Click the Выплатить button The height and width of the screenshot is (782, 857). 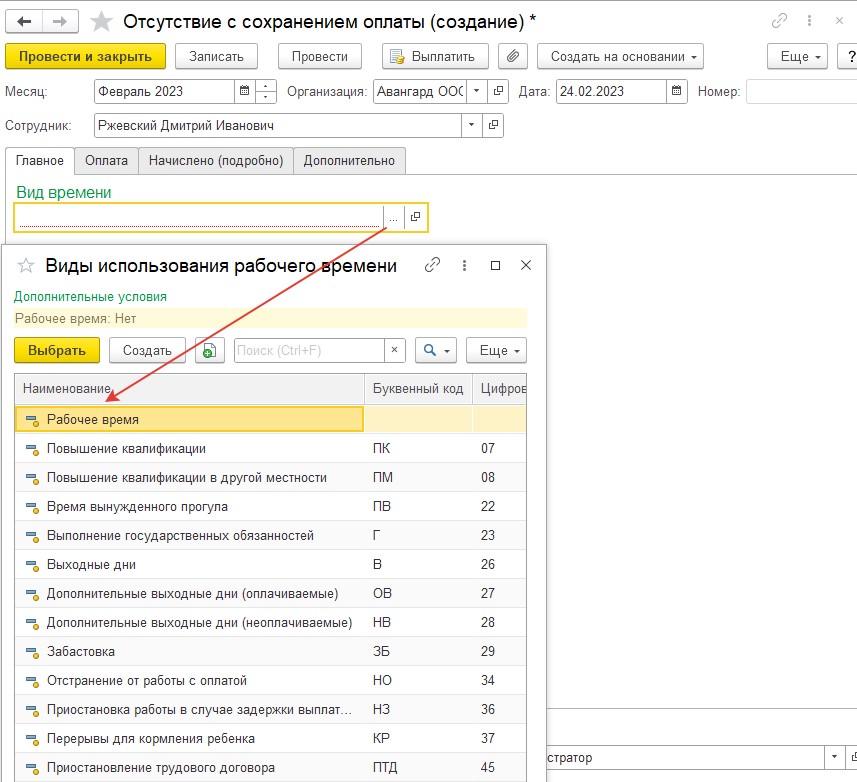(x=435, y=56)
